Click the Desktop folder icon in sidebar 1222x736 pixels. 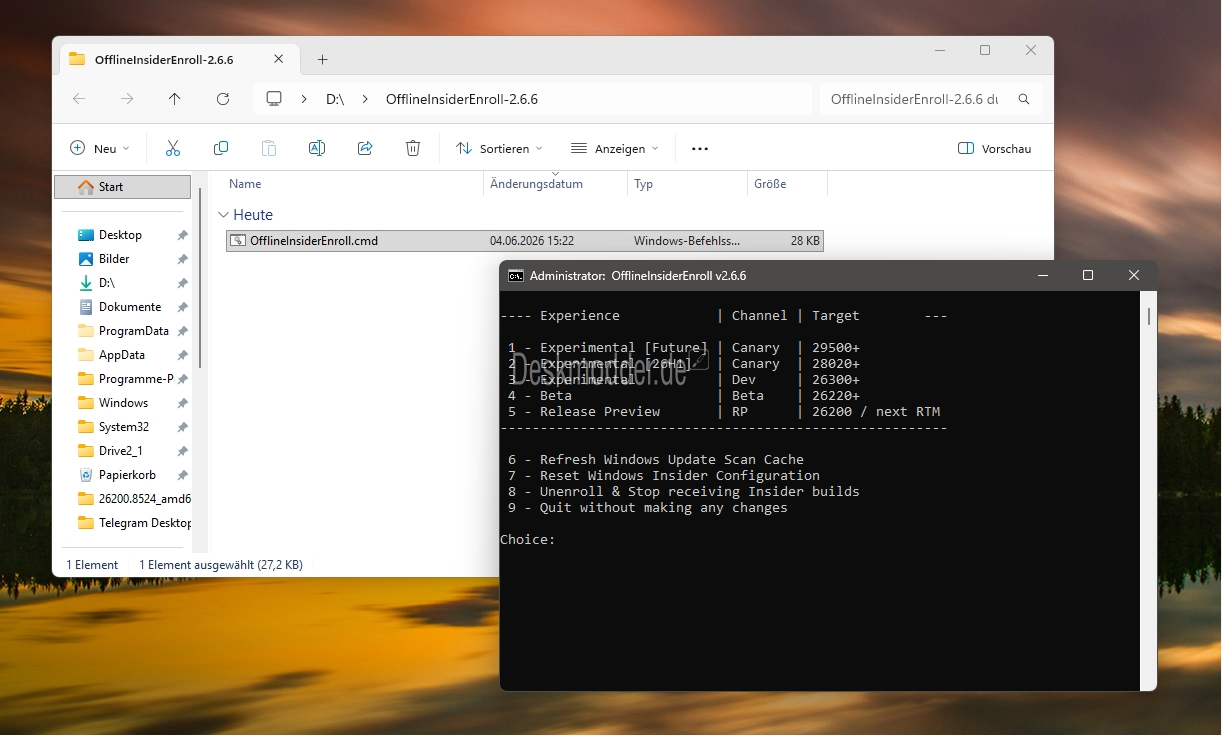[86, 235]
